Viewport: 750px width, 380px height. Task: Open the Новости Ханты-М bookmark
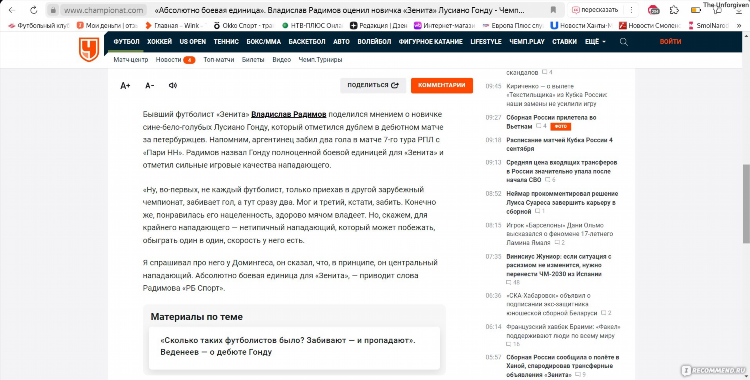pyautogui.click(x=581, y=25)
